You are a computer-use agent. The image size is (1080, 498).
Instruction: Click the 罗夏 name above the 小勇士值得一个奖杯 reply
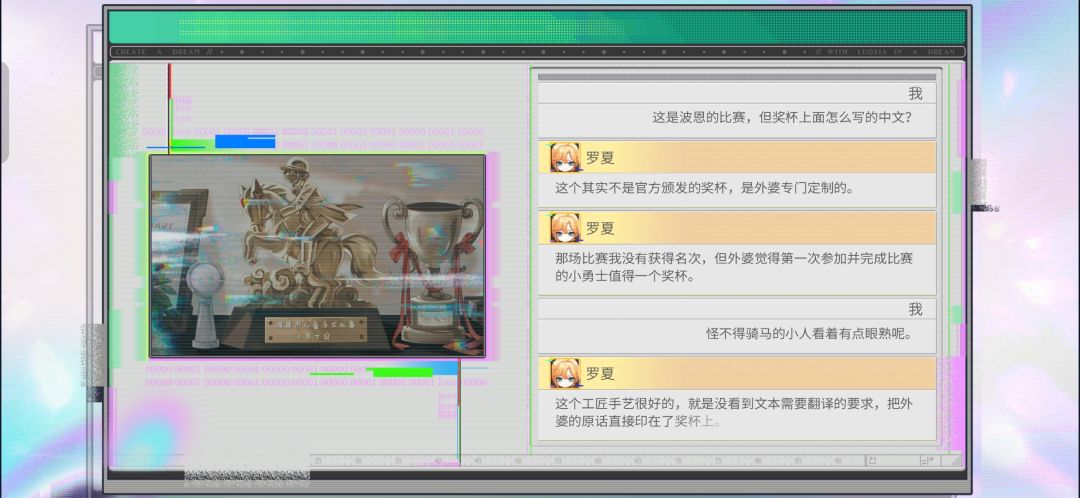(599, 228)
